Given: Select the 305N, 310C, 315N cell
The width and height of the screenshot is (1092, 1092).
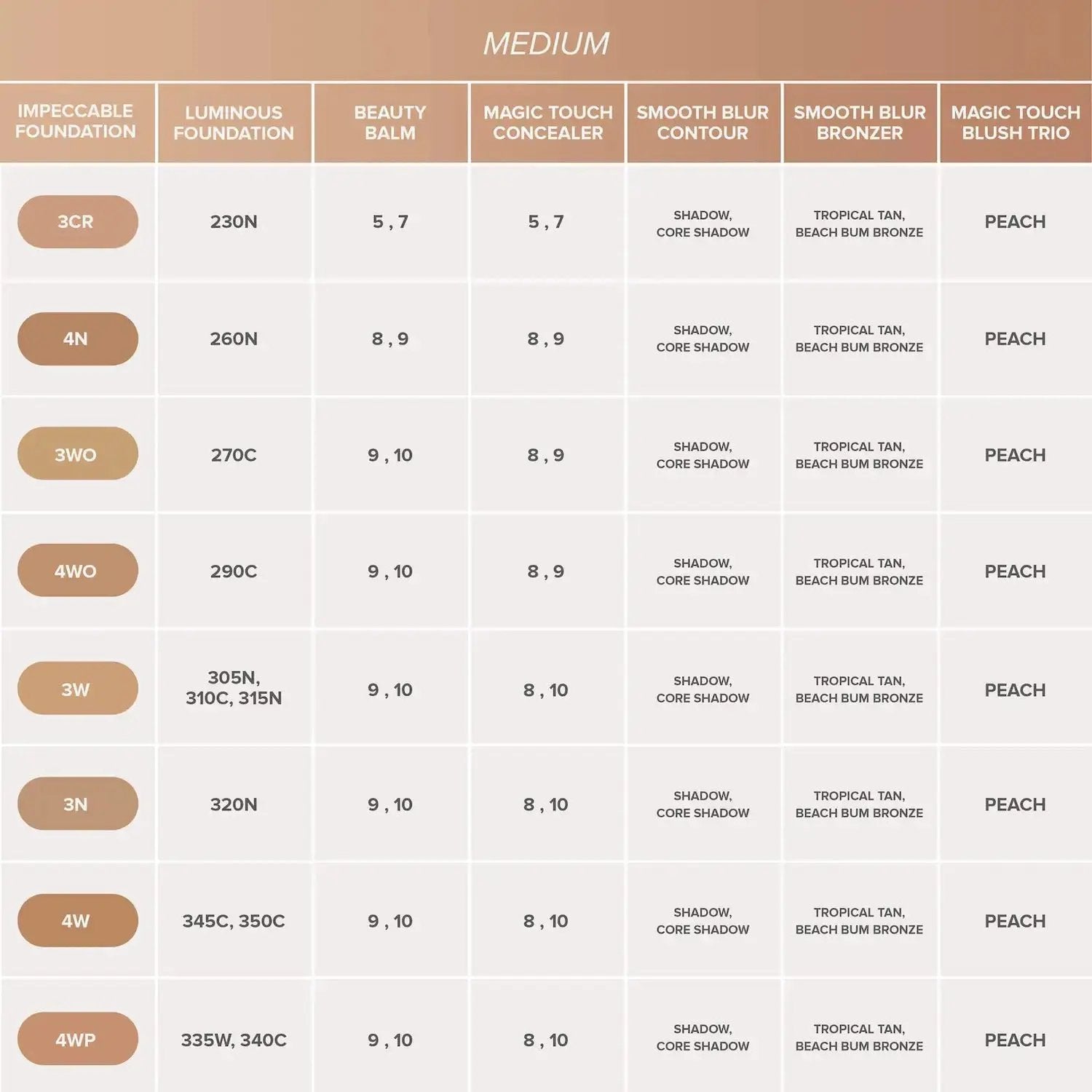Looking at the screenshot, I should (234, 688).
